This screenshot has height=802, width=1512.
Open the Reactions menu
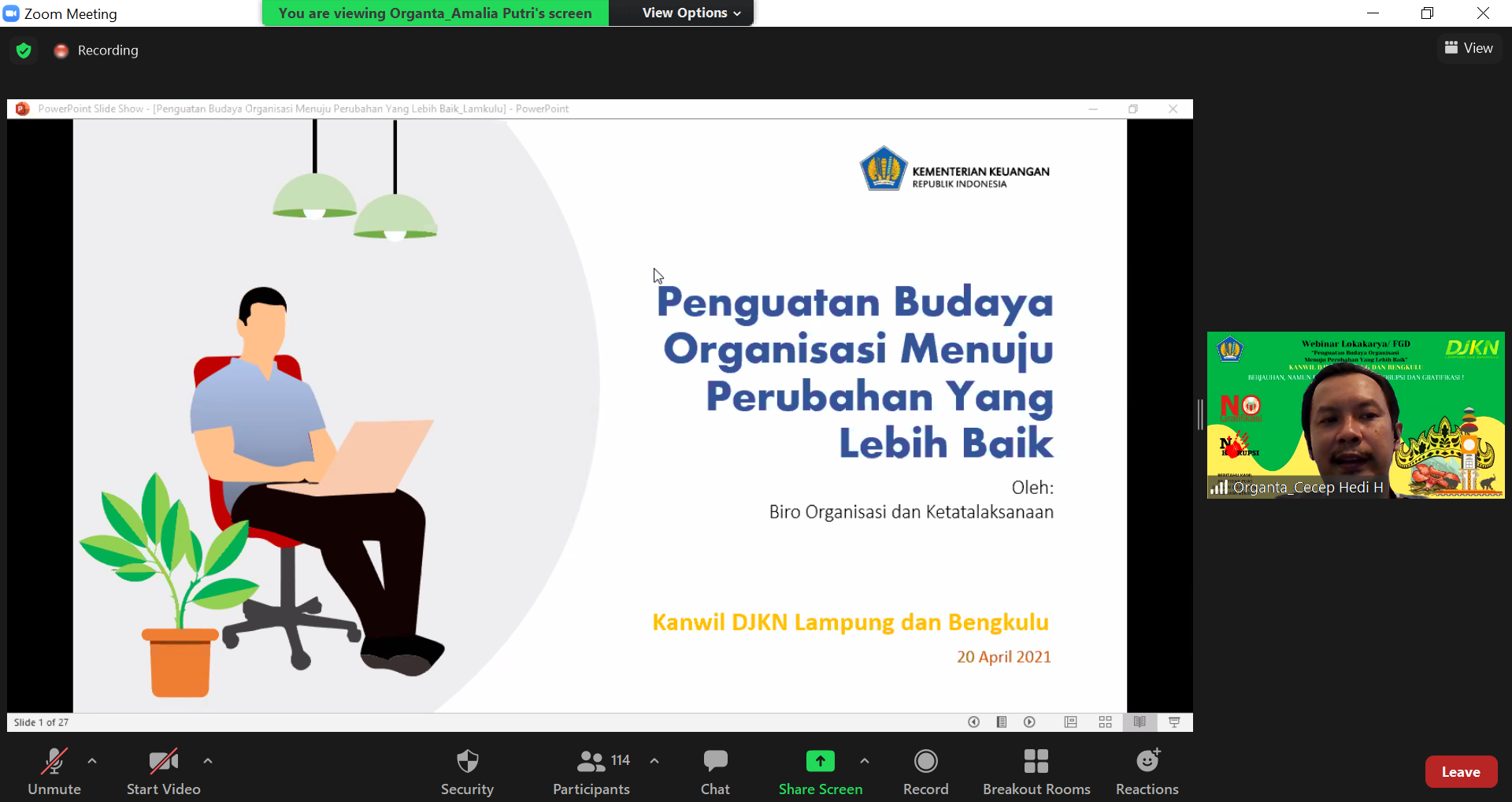1147,771
